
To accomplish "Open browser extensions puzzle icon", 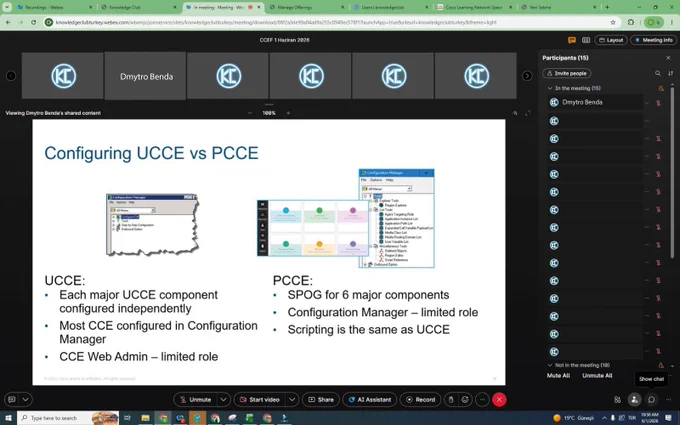I will point(631,22).
